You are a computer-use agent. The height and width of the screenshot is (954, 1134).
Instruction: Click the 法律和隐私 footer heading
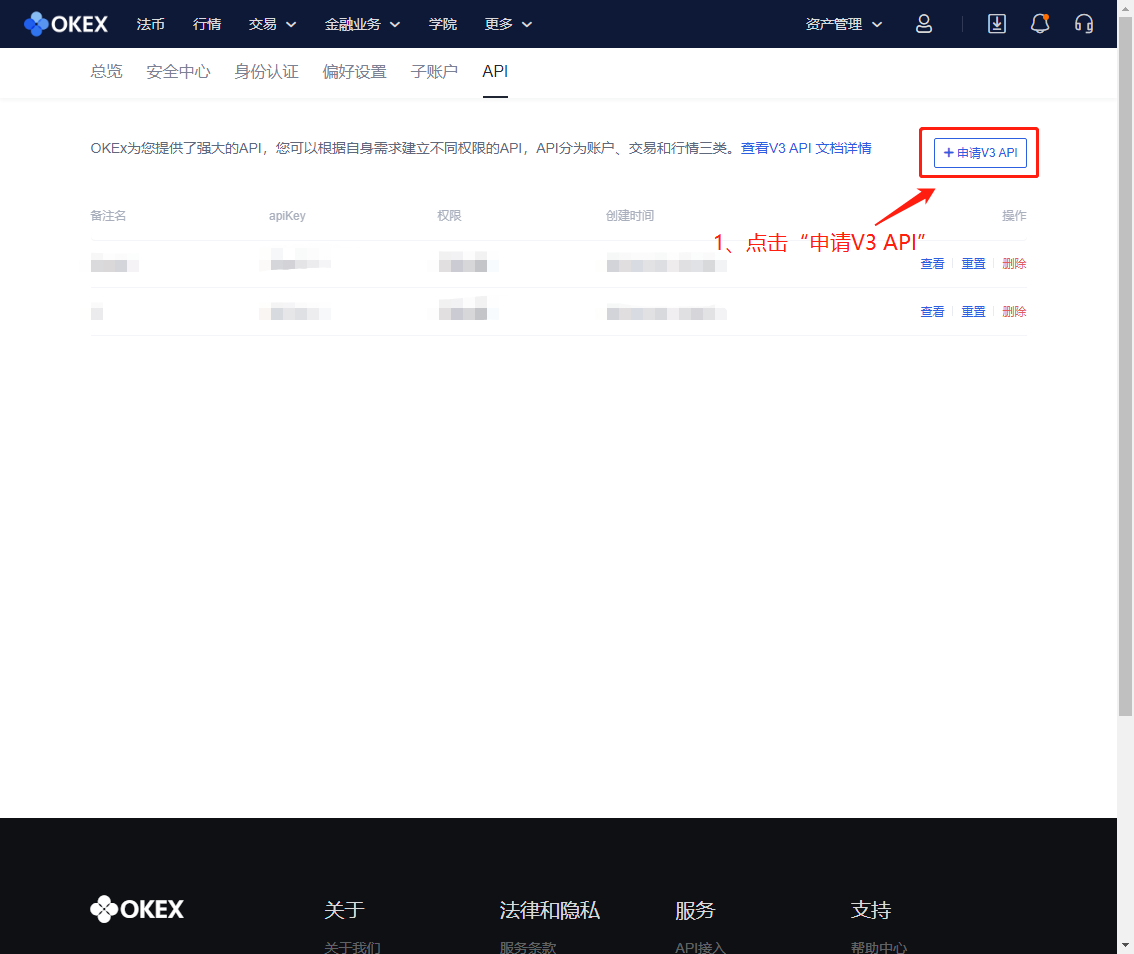click(x=550, y=910)
